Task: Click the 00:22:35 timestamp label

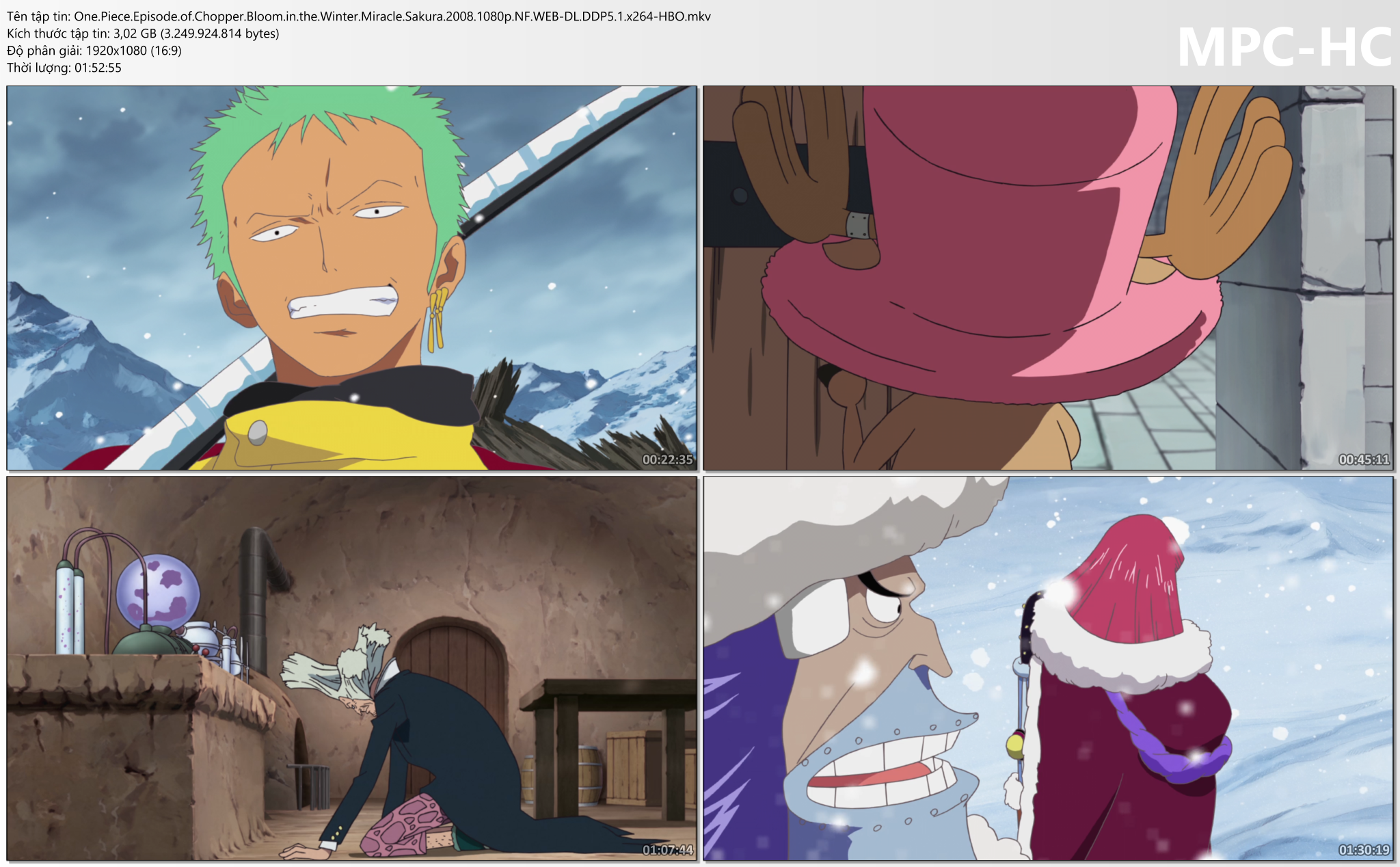Action: [668, 459]
